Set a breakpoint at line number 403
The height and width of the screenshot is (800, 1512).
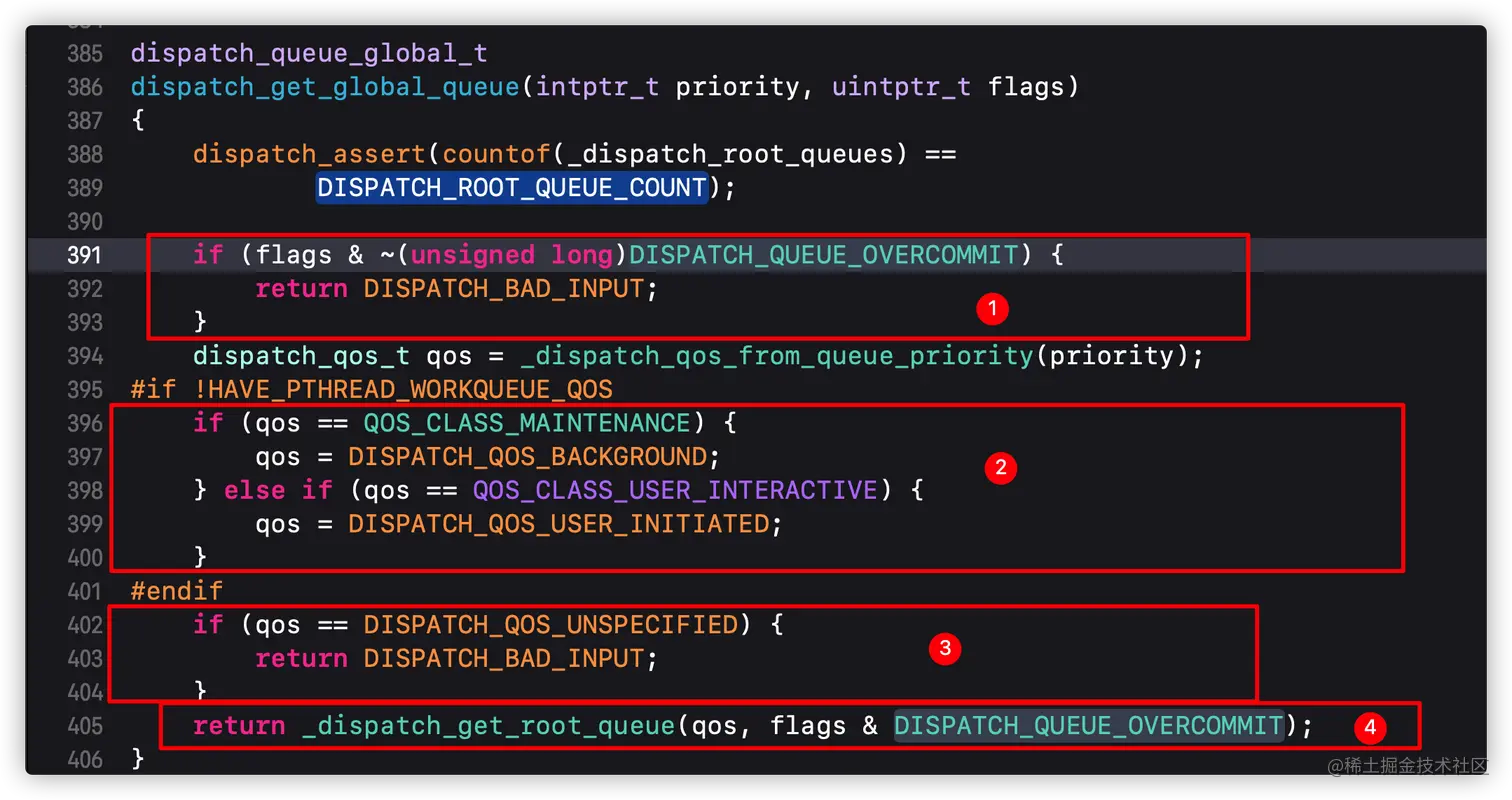coord(85,659)
